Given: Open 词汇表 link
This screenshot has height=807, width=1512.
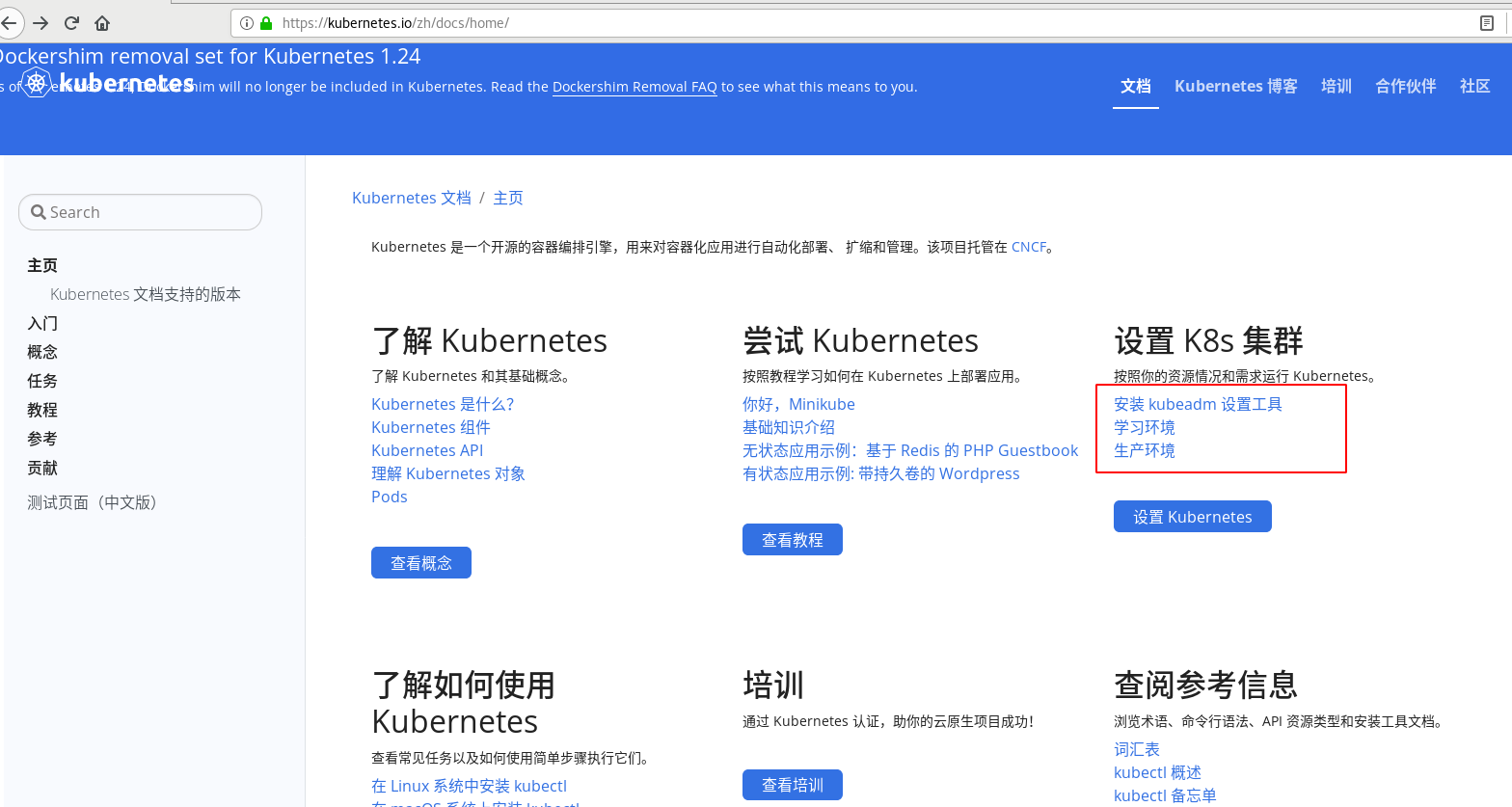Looking at the screenshot, I should click(1137, 749).
